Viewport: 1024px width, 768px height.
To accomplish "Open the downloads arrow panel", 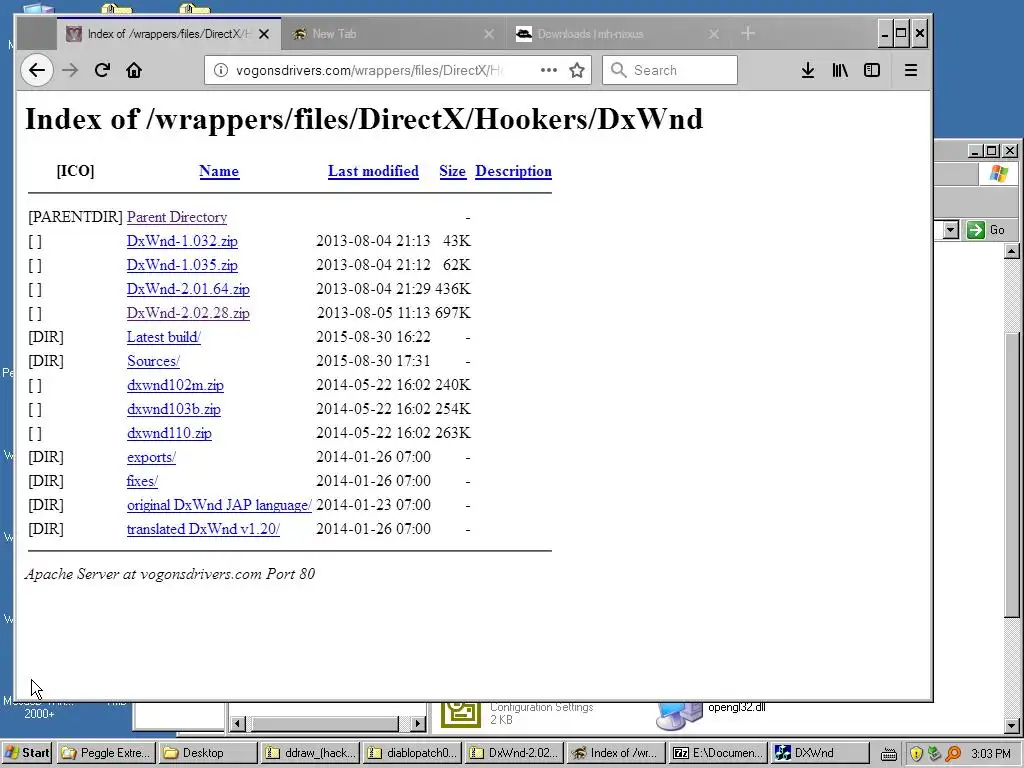I will click(808, 70).
